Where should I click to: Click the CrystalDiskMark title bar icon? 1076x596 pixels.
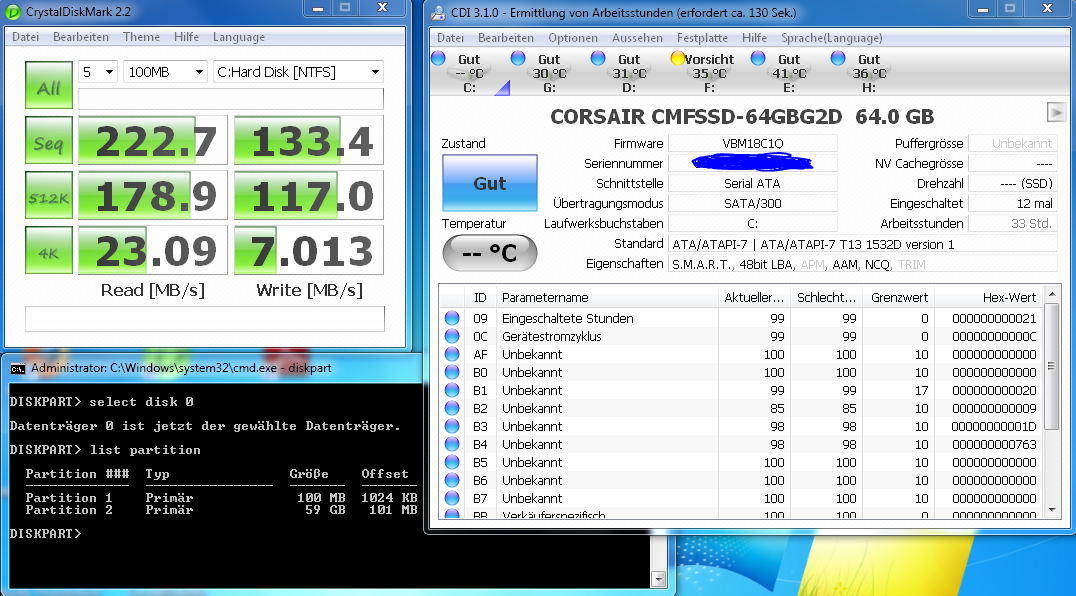tap(13, 12)
